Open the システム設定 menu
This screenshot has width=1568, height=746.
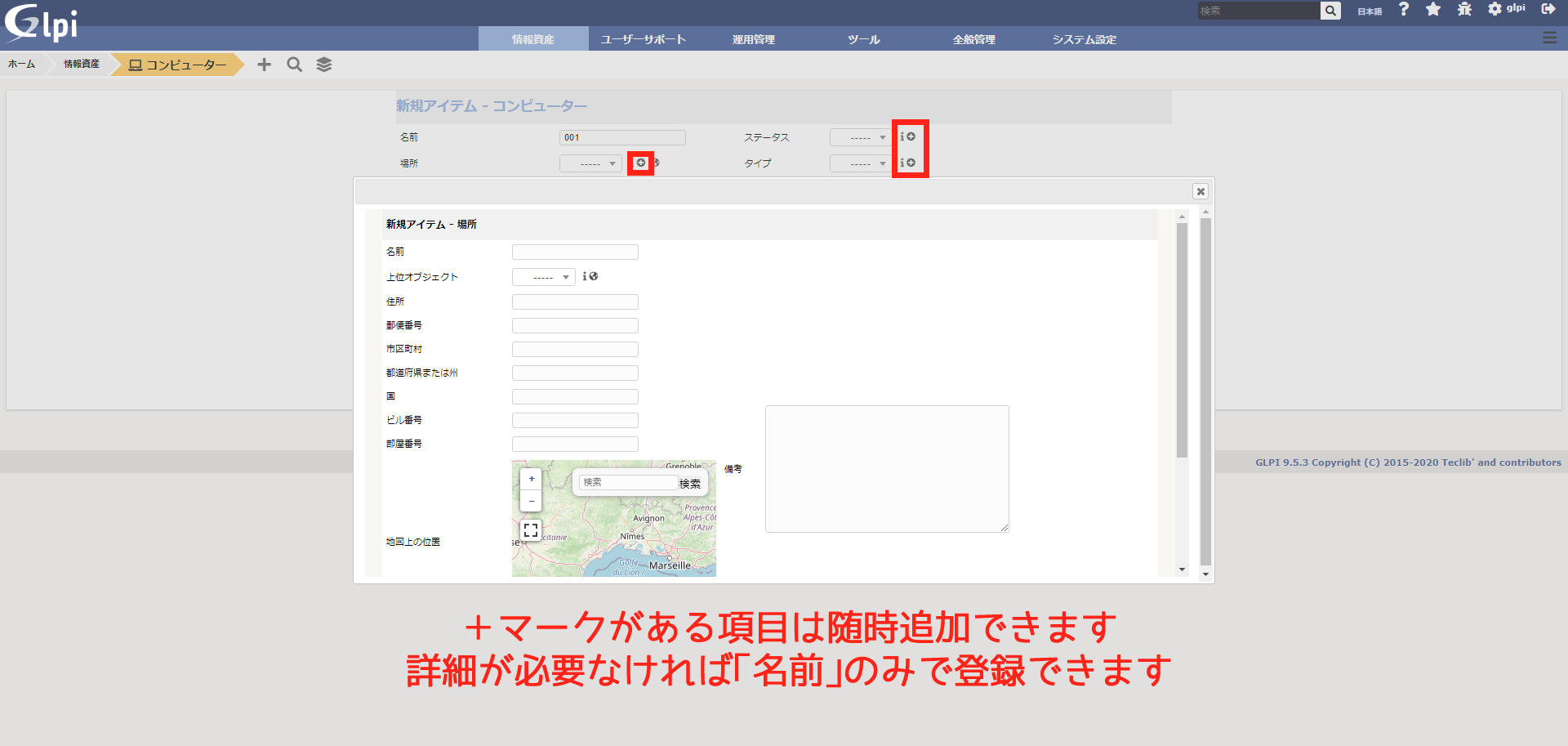pos(1084,39)
